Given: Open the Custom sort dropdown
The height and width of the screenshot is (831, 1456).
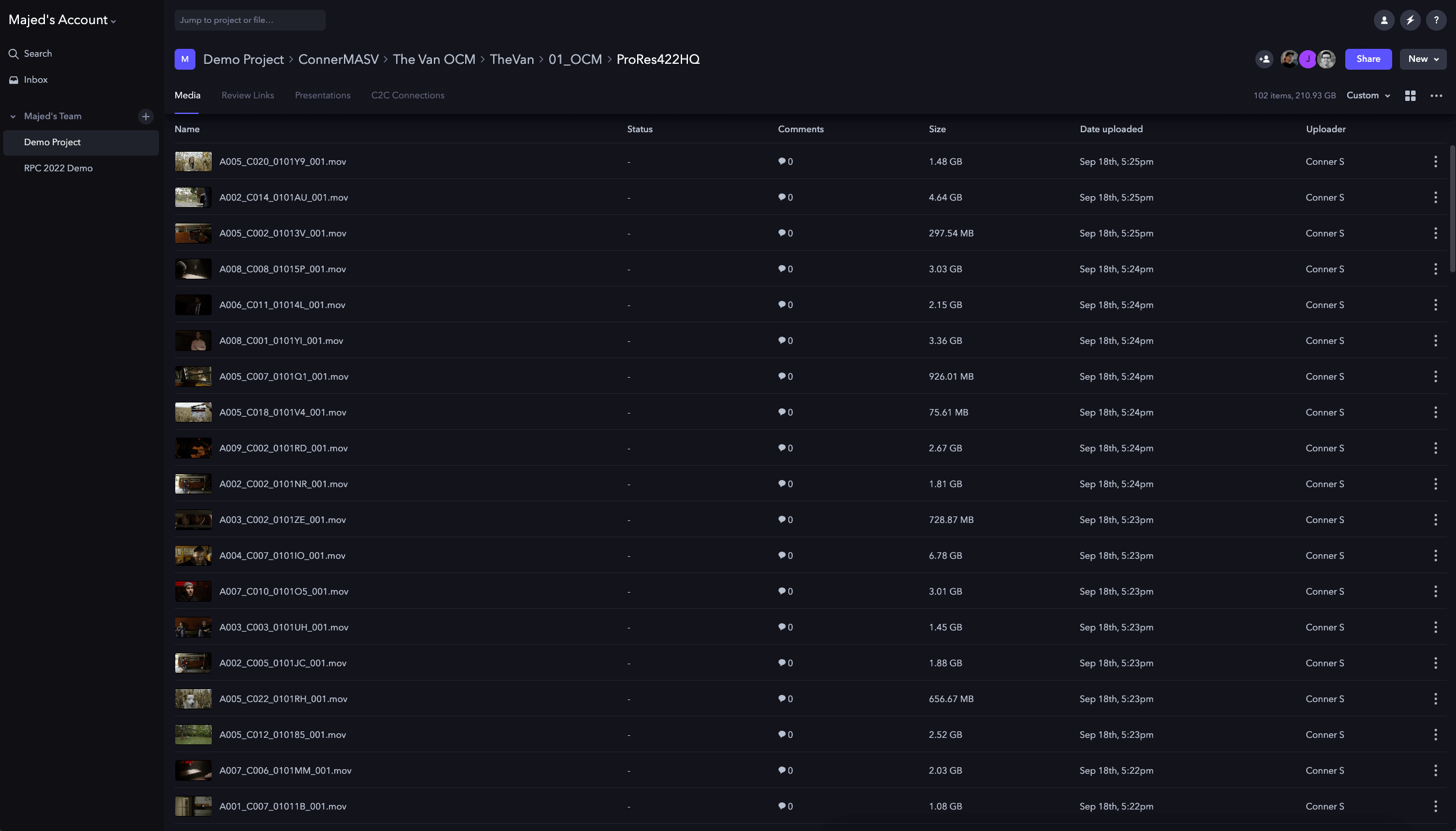Looking at the screenshot, I should pyautogui.click(x=1368, y=96).
